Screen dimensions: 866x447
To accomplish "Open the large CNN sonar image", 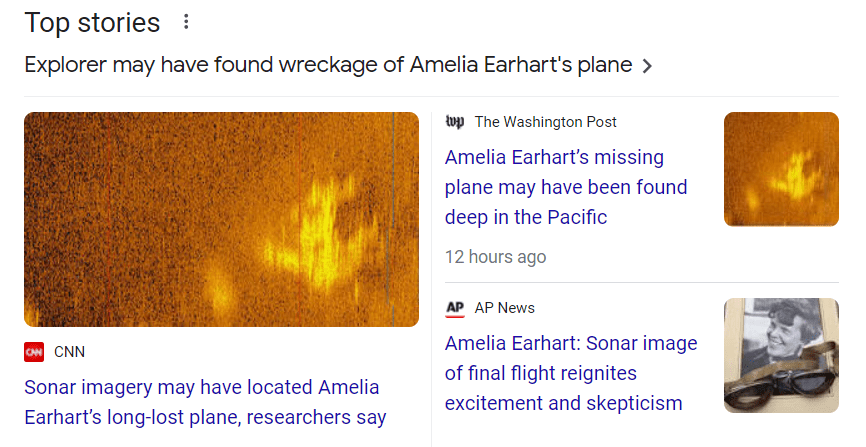I will pyautogui.click(x=221, y=219).
